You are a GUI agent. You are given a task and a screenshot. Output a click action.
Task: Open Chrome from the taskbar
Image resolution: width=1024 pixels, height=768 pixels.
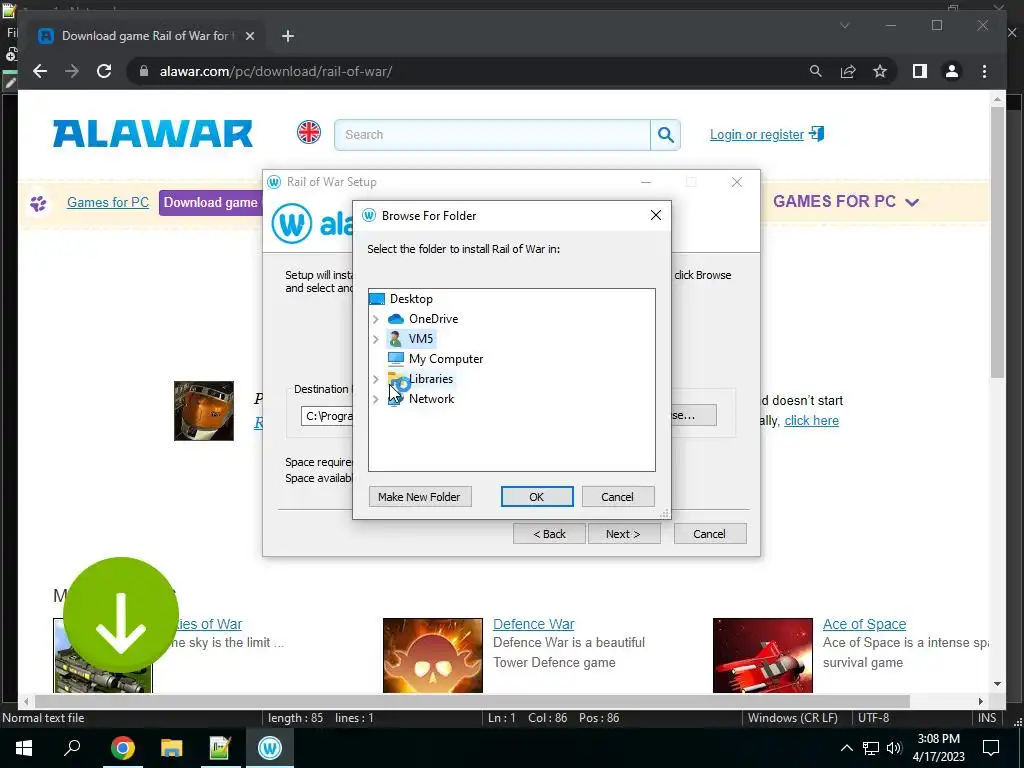tap(122, 748)
